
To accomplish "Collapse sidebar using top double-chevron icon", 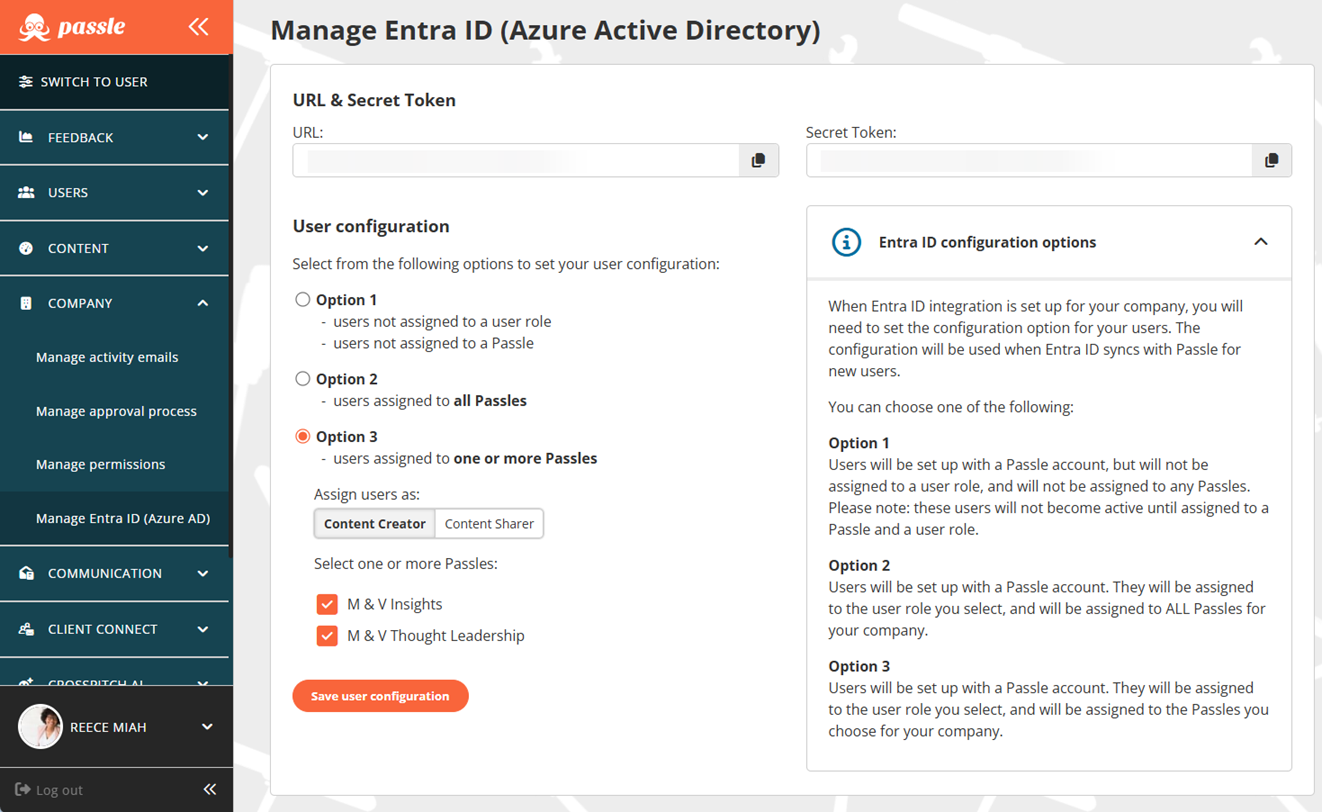I will point(199,27).
